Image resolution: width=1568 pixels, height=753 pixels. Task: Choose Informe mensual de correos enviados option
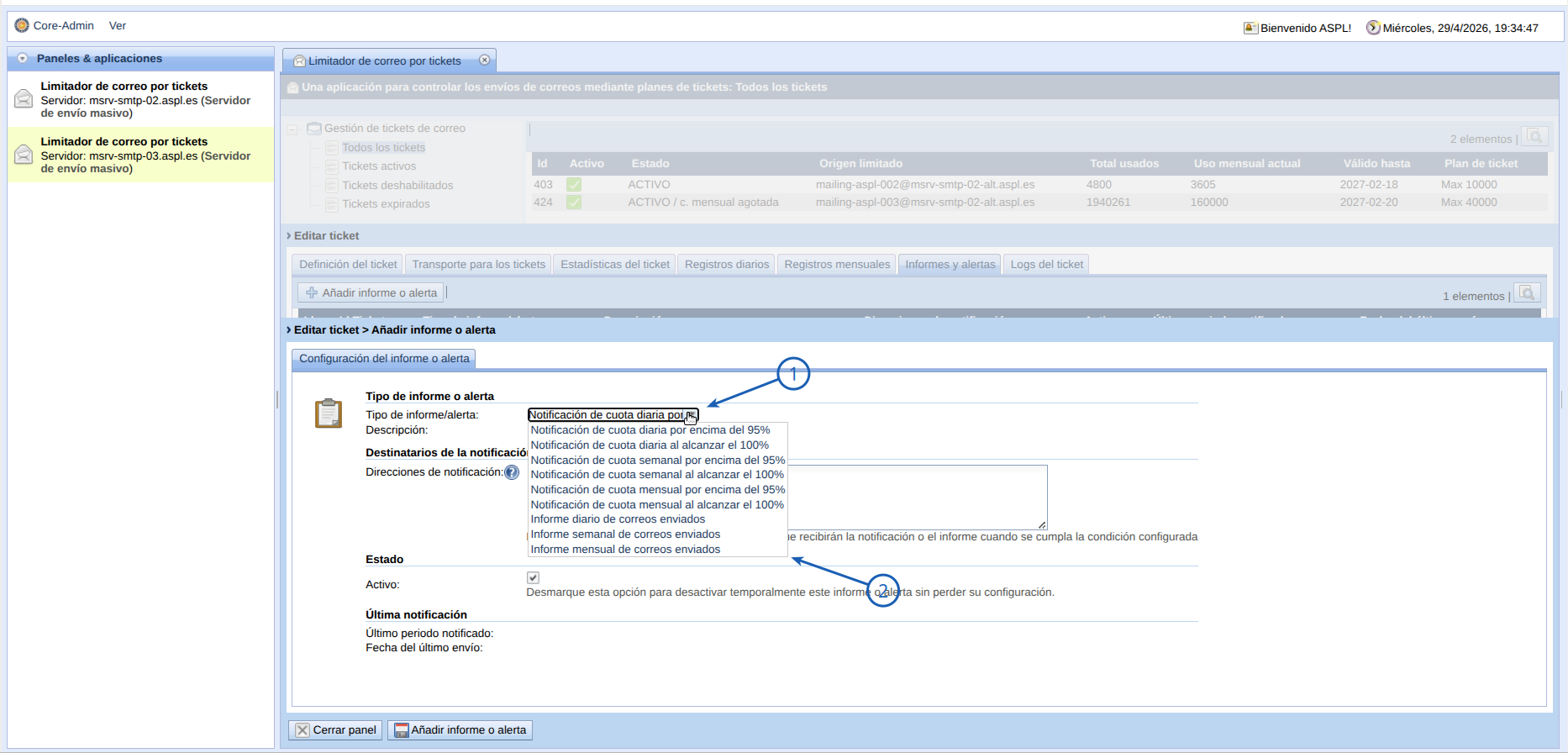[625, 550]
